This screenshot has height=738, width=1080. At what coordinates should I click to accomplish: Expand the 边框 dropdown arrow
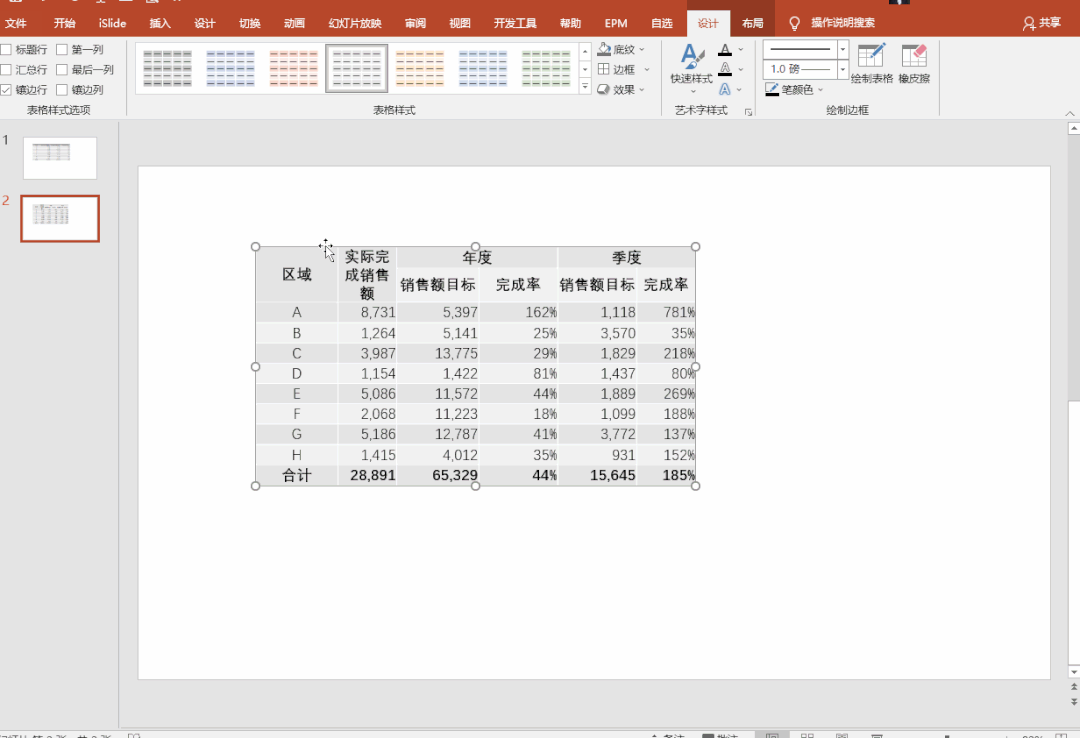click(646, 70)
